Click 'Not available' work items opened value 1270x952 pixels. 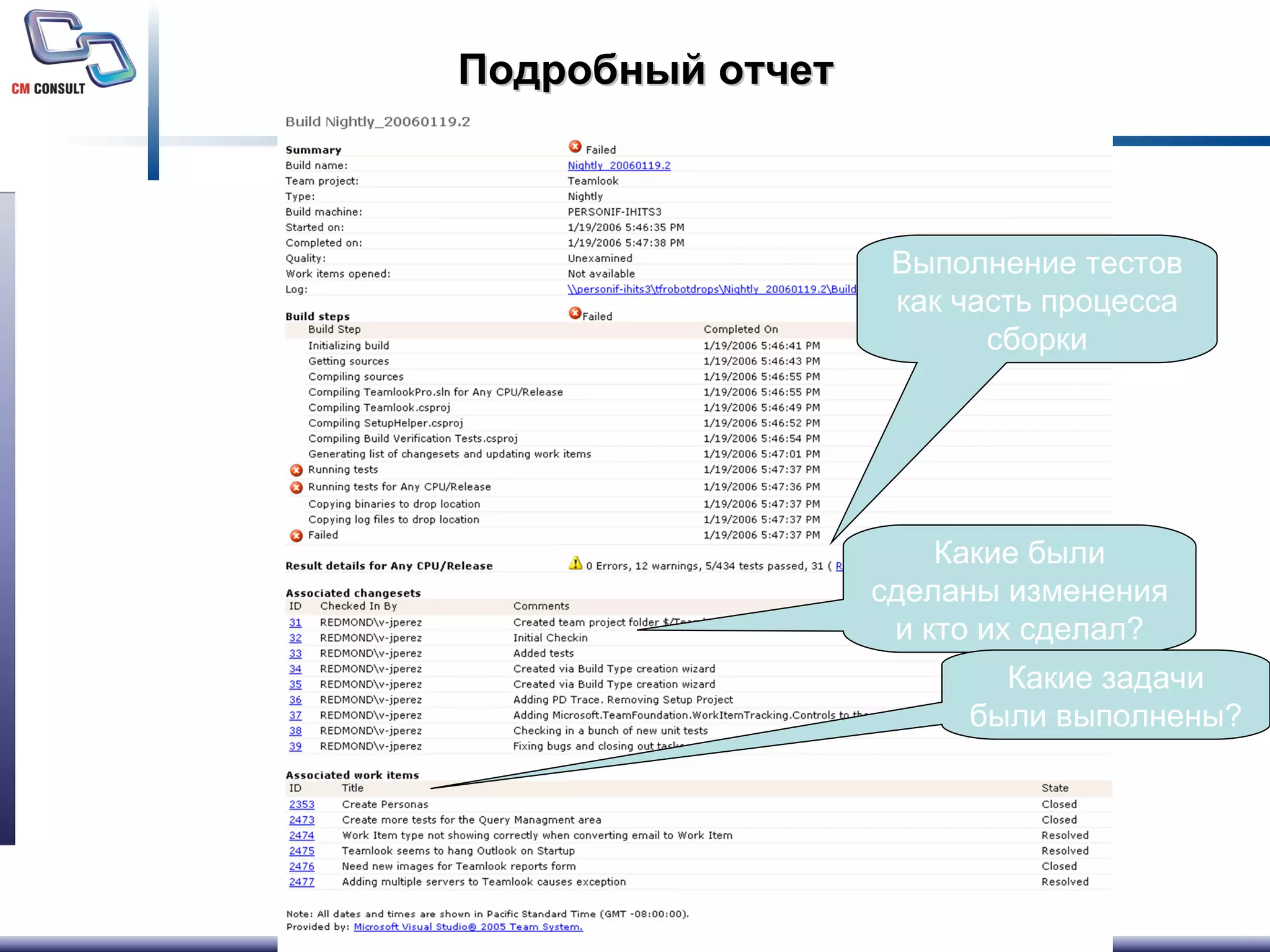coord(601,274)
